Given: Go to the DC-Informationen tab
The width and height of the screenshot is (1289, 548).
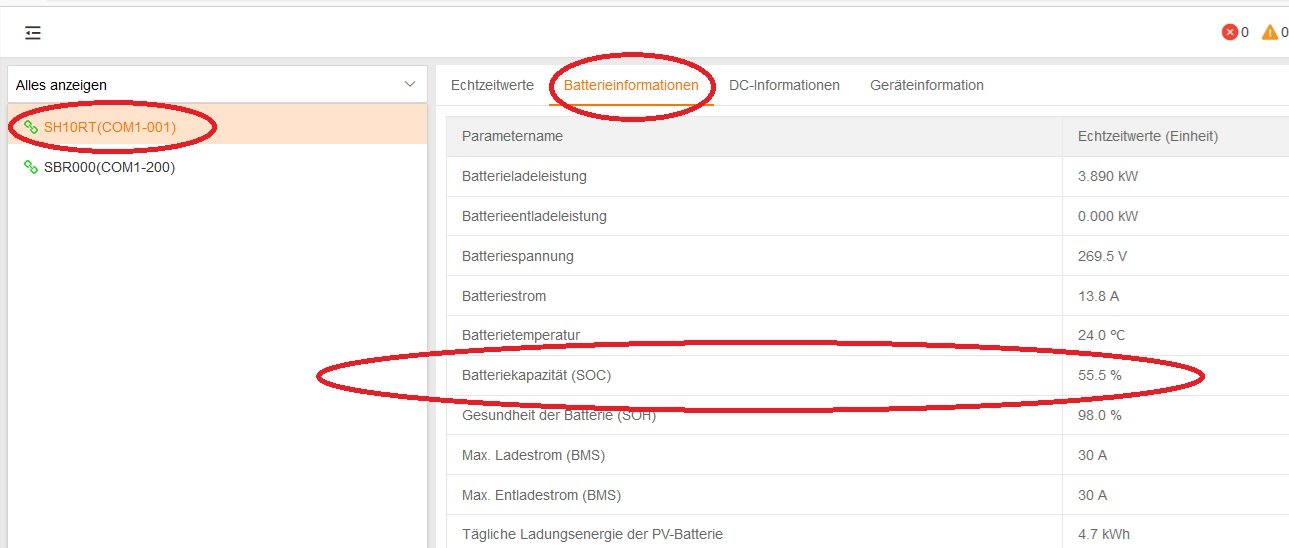Looking at the screenshot, I should (x=784, y=85).
